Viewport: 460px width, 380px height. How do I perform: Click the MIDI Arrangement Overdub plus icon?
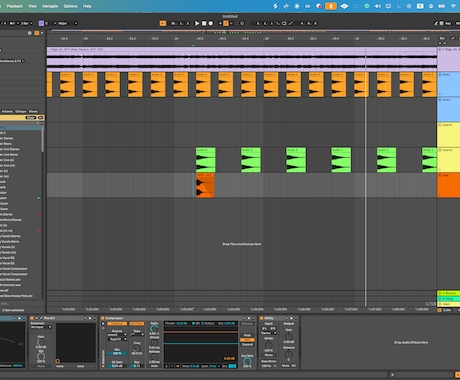[x=220, y=23]
